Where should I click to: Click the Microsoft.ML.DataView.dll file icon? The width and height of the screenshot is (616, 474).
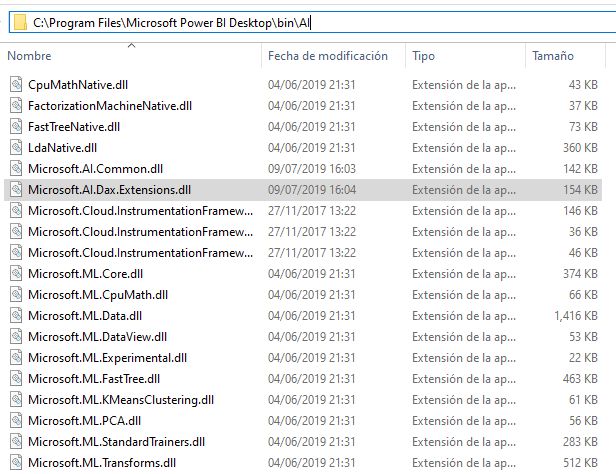pos(16,337)
